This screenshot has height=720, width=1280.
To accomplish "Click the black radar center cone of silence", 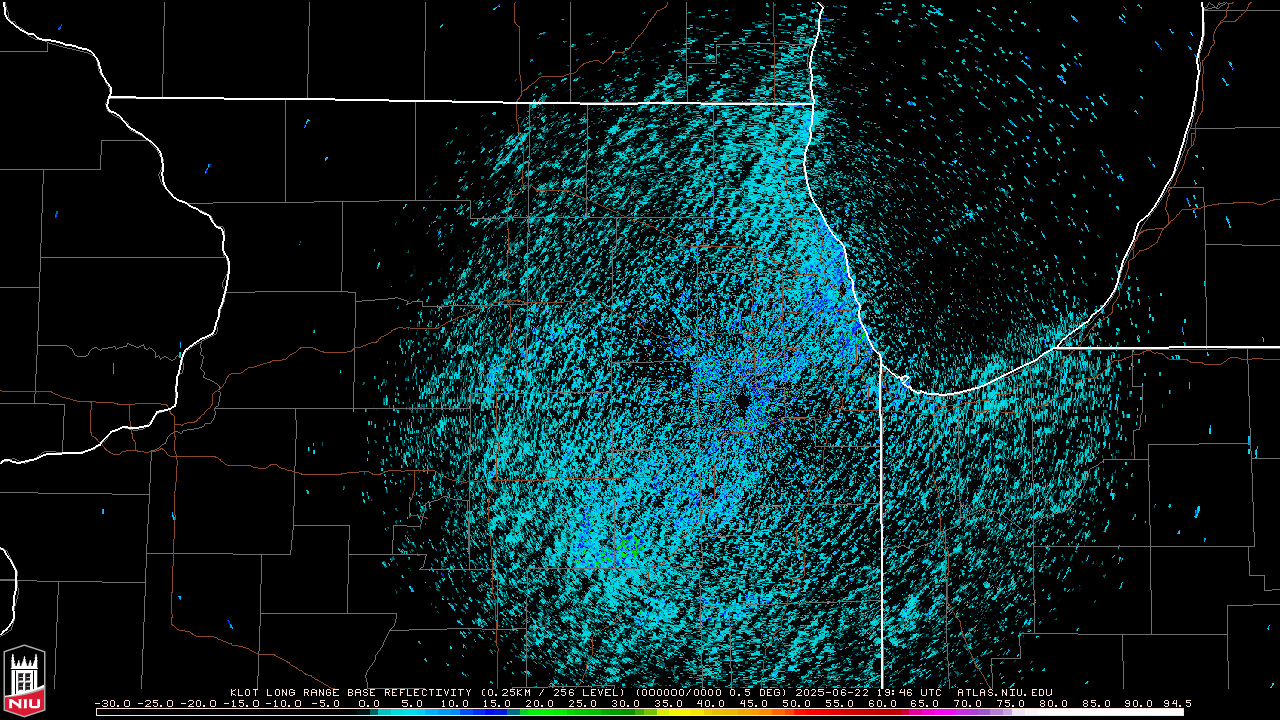I will 742,400.
